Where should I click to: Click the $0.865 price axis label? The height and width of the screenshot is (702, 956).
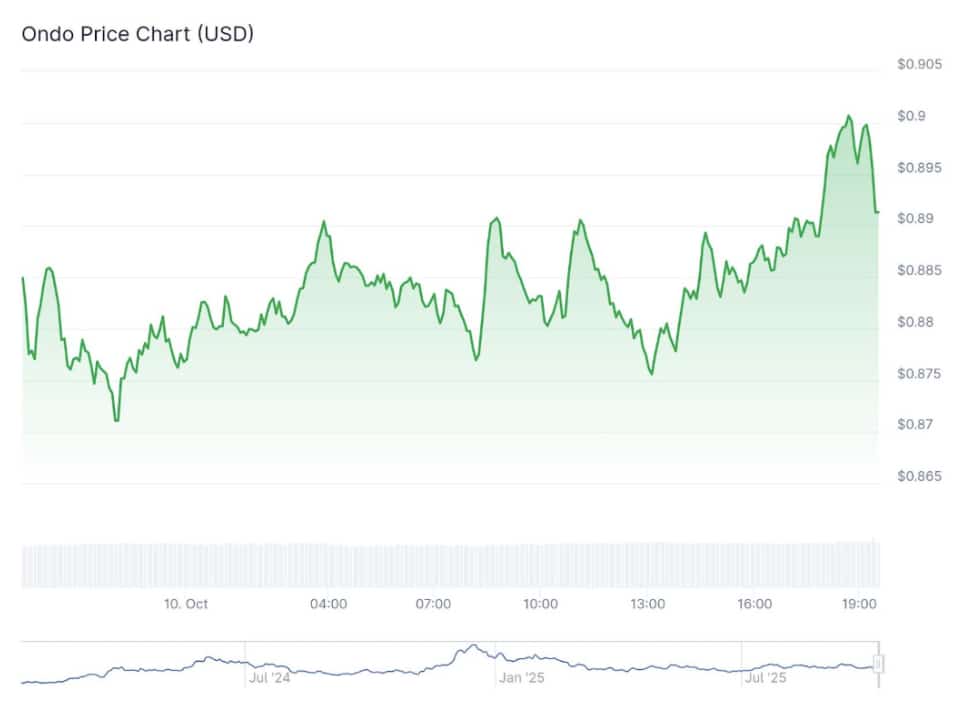click(x=919, y=476)
